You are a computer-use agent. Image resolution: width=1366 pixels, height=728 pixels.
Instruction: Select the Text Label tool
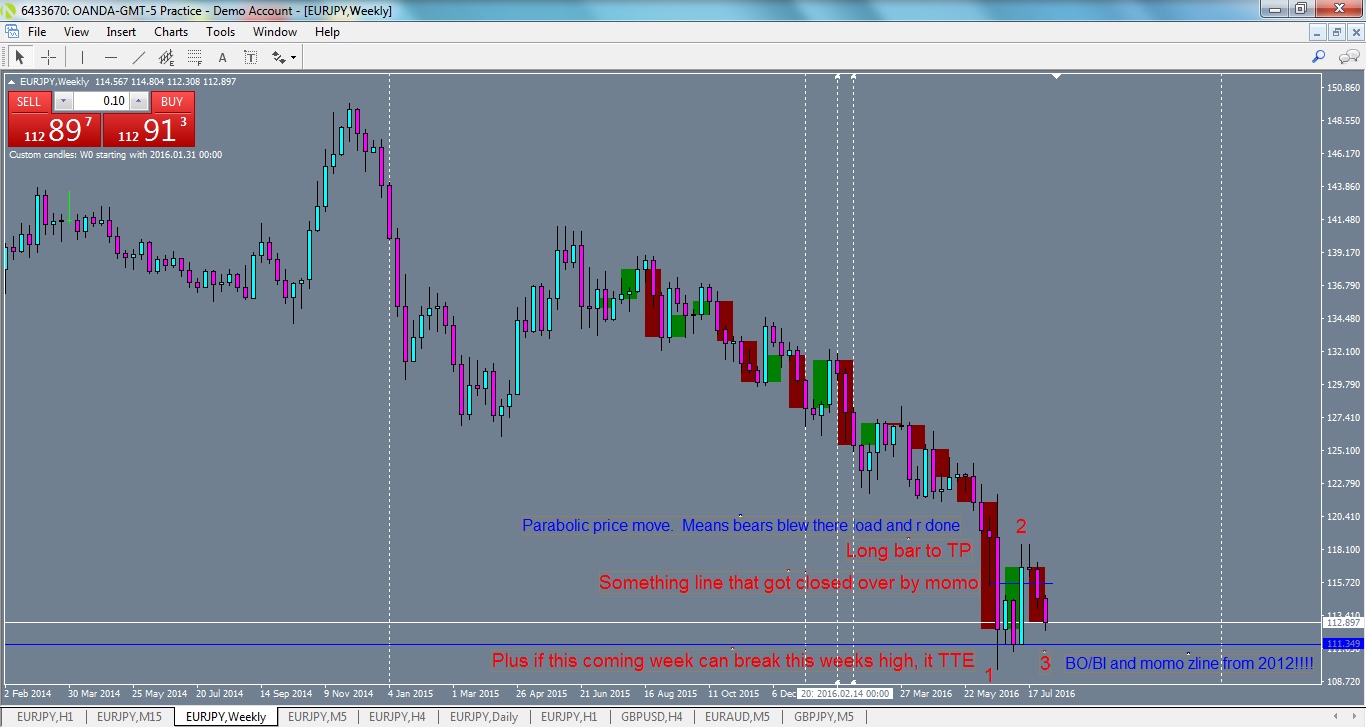(x=251, y=57)
